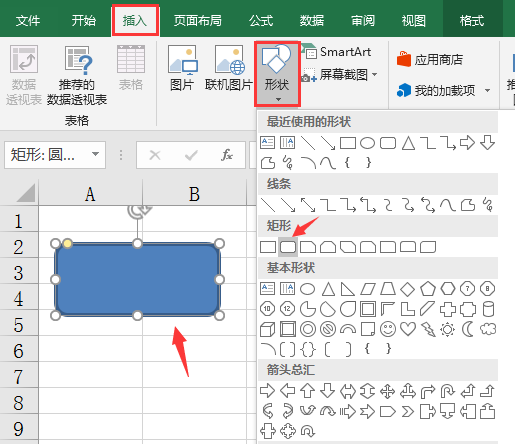
Task: Choose the recently used text box shape
Action: point(267,143)
